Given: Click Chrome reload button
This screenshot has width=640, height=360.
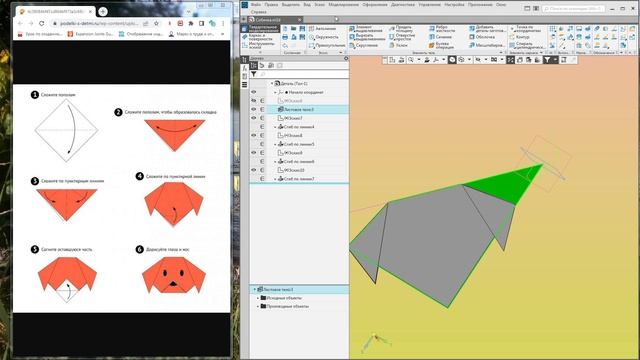Looking at the screenshot, I should click(x=41, y=24).
